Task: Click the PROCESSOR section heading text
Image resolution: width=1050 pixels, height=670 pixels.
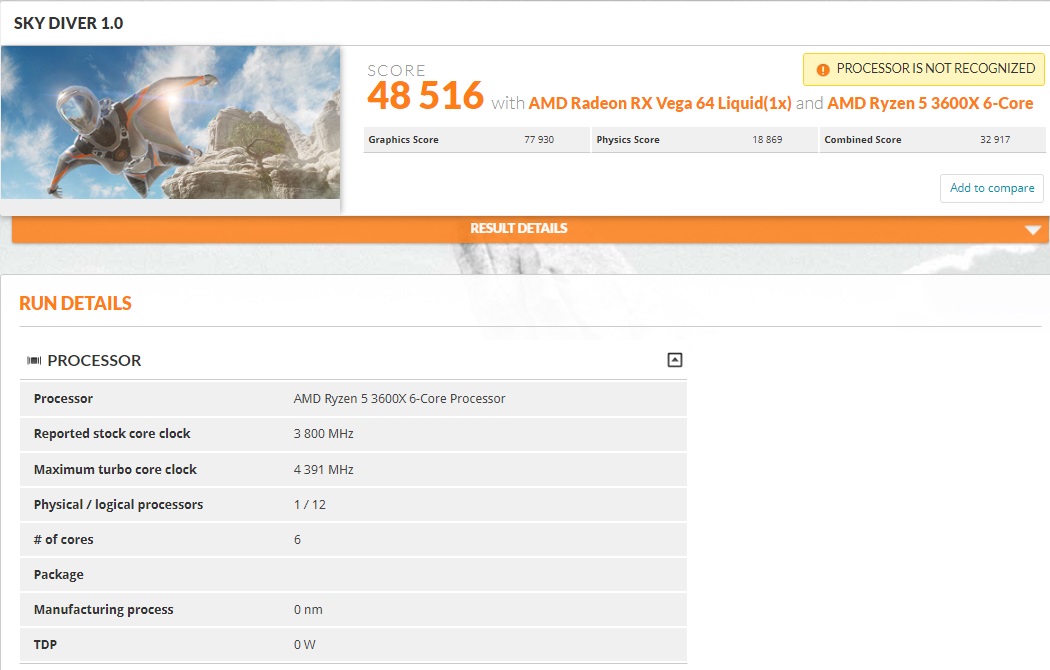Action: click(x=94, y=361)
